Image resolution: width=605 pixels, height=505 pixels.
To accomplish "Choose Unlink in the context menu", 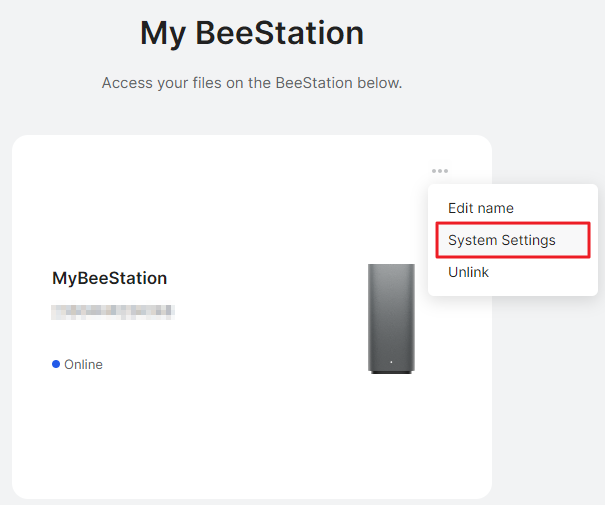I will 468,272.
